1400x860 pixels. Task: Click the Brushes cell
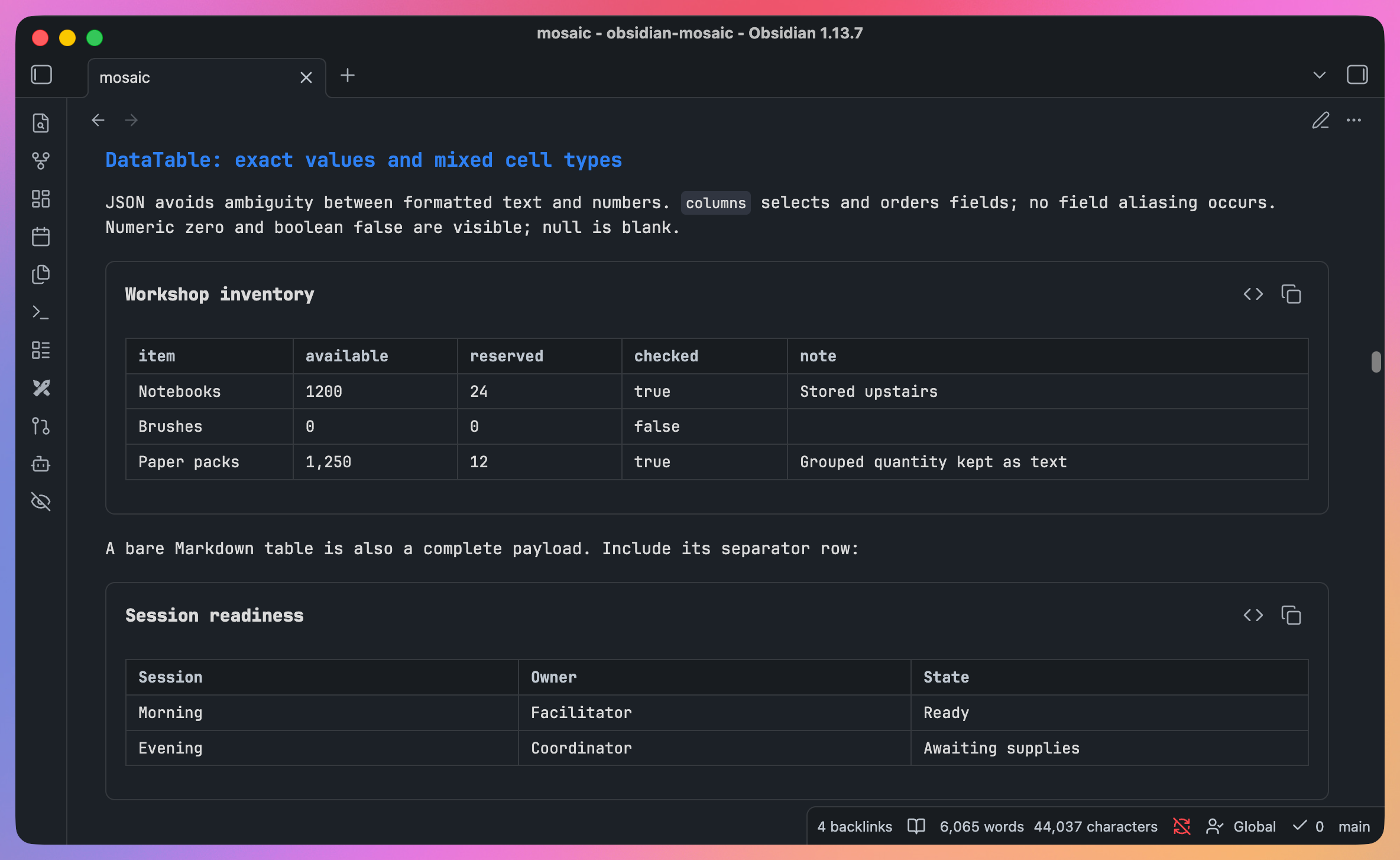(209, 426)
